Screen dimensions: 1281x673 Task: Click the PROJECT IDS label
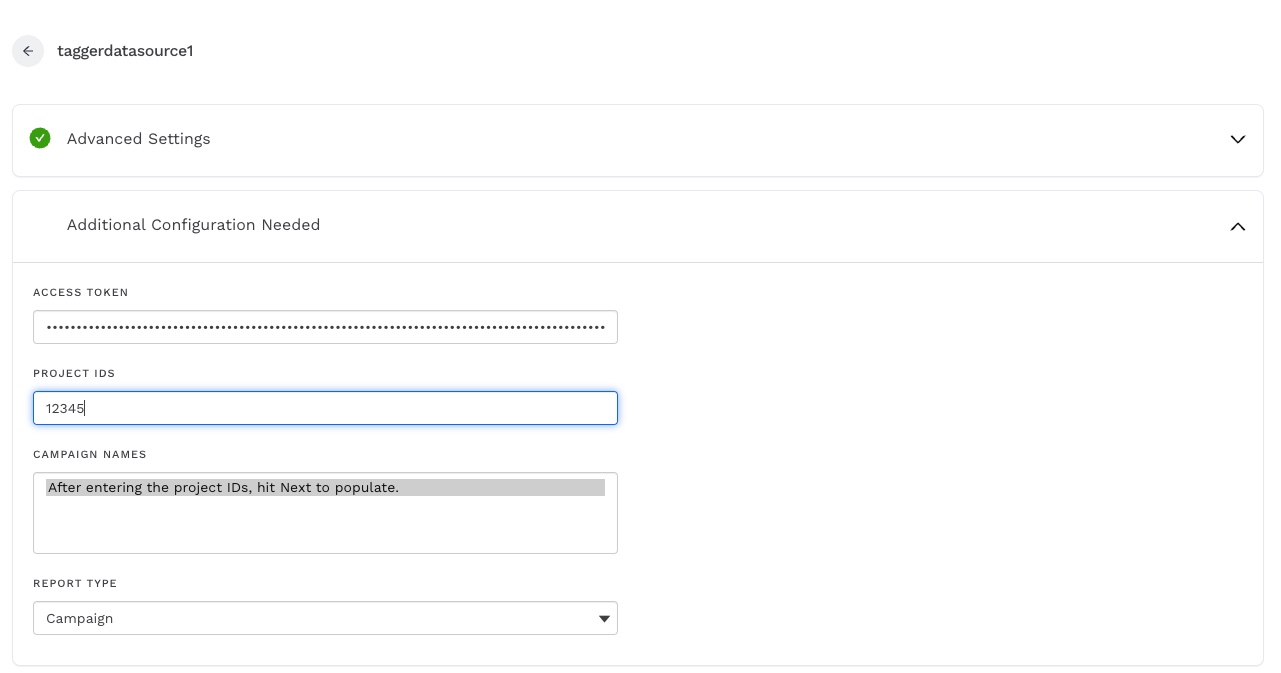[74, 374]
